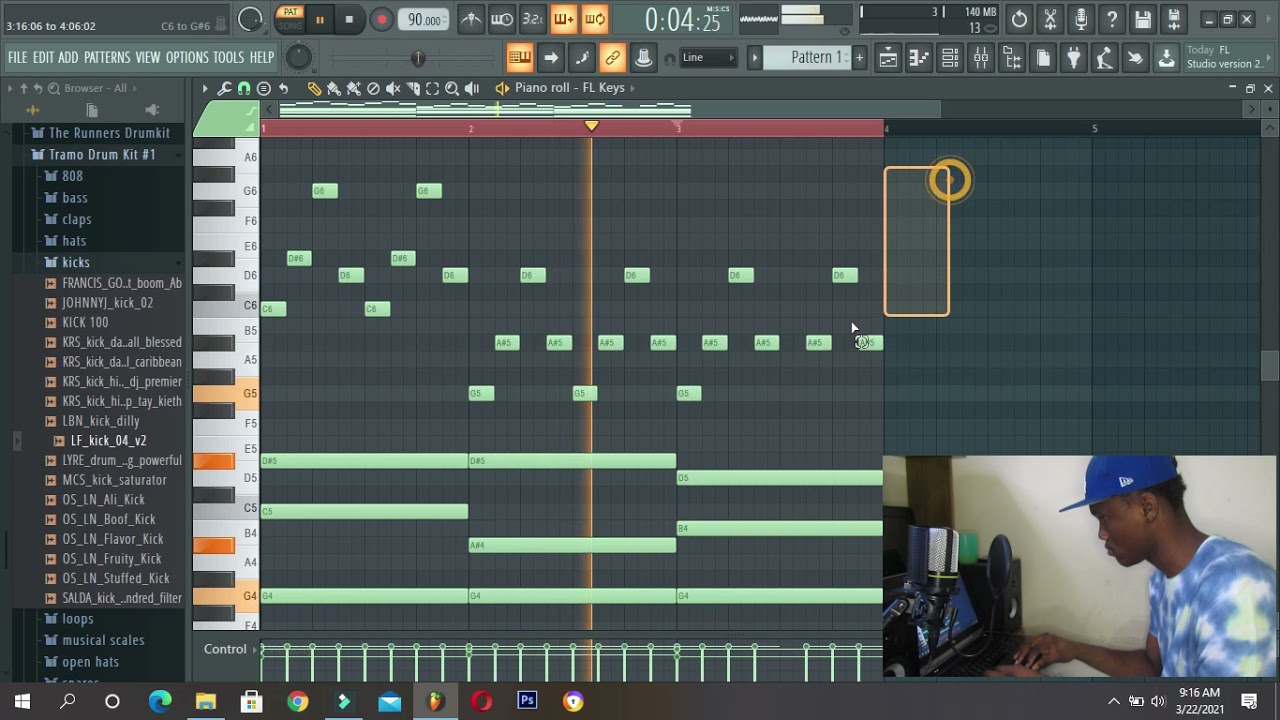Open Piano roll - FL Keys target selector

click(570, 88)
